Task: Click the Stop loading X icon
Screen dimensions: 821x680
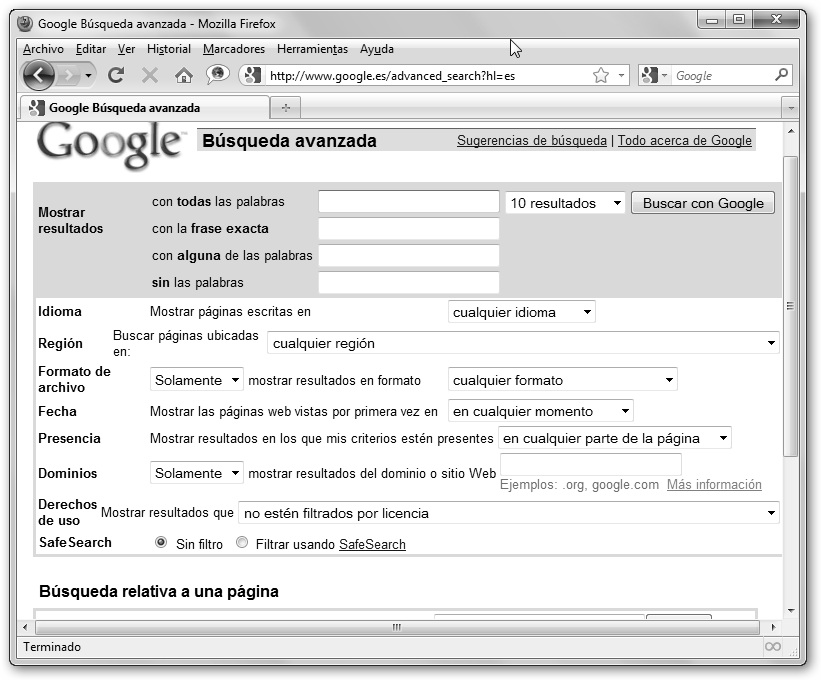Action: 150,75
